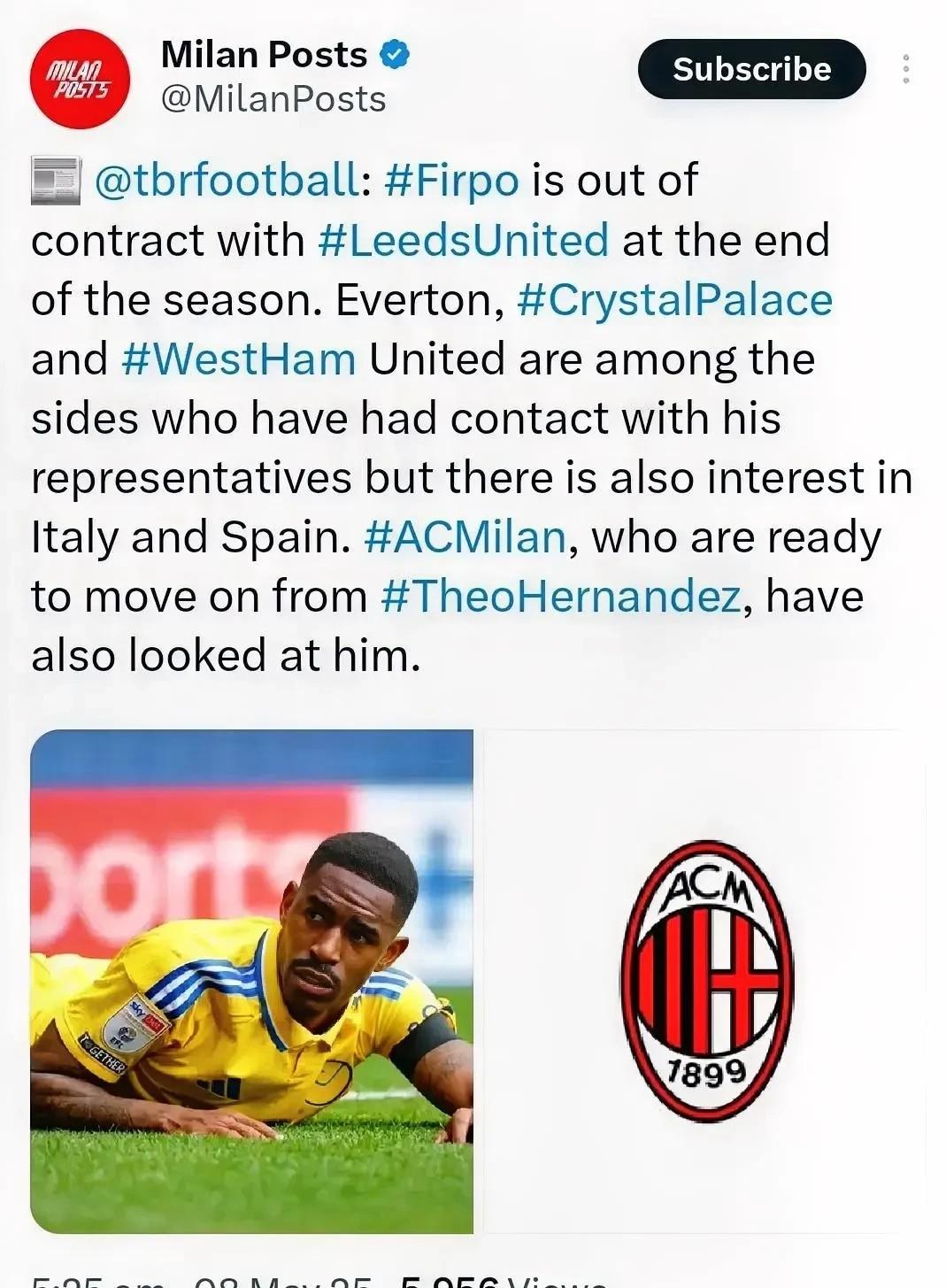Screen dimensions: 946x1288
Task: Click the post time at the bottom
Action: coord(97,1282)
